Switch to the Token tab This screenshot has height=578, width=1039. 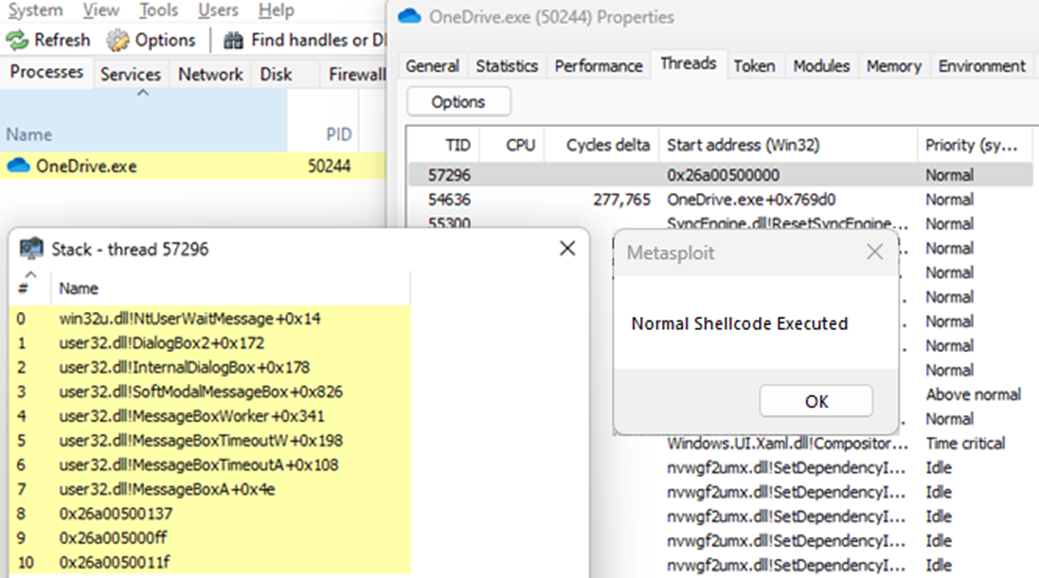(x=754, y=66)
